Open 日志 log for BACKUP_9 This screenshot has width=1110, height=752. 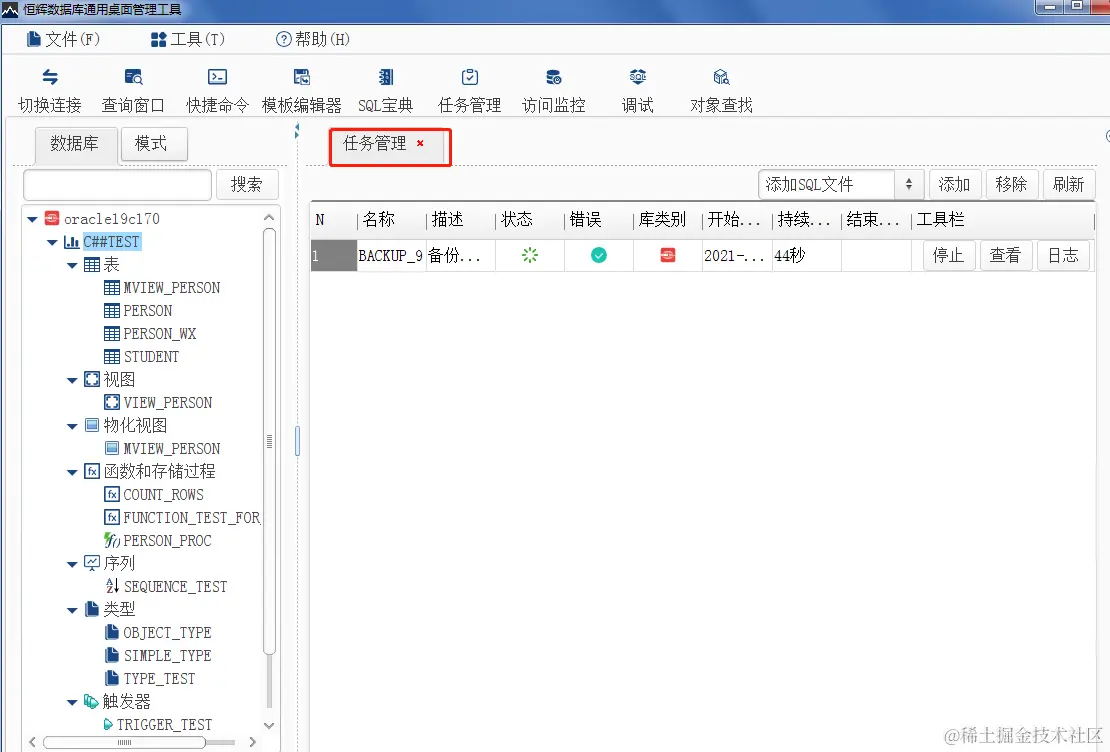point(1063,255)
